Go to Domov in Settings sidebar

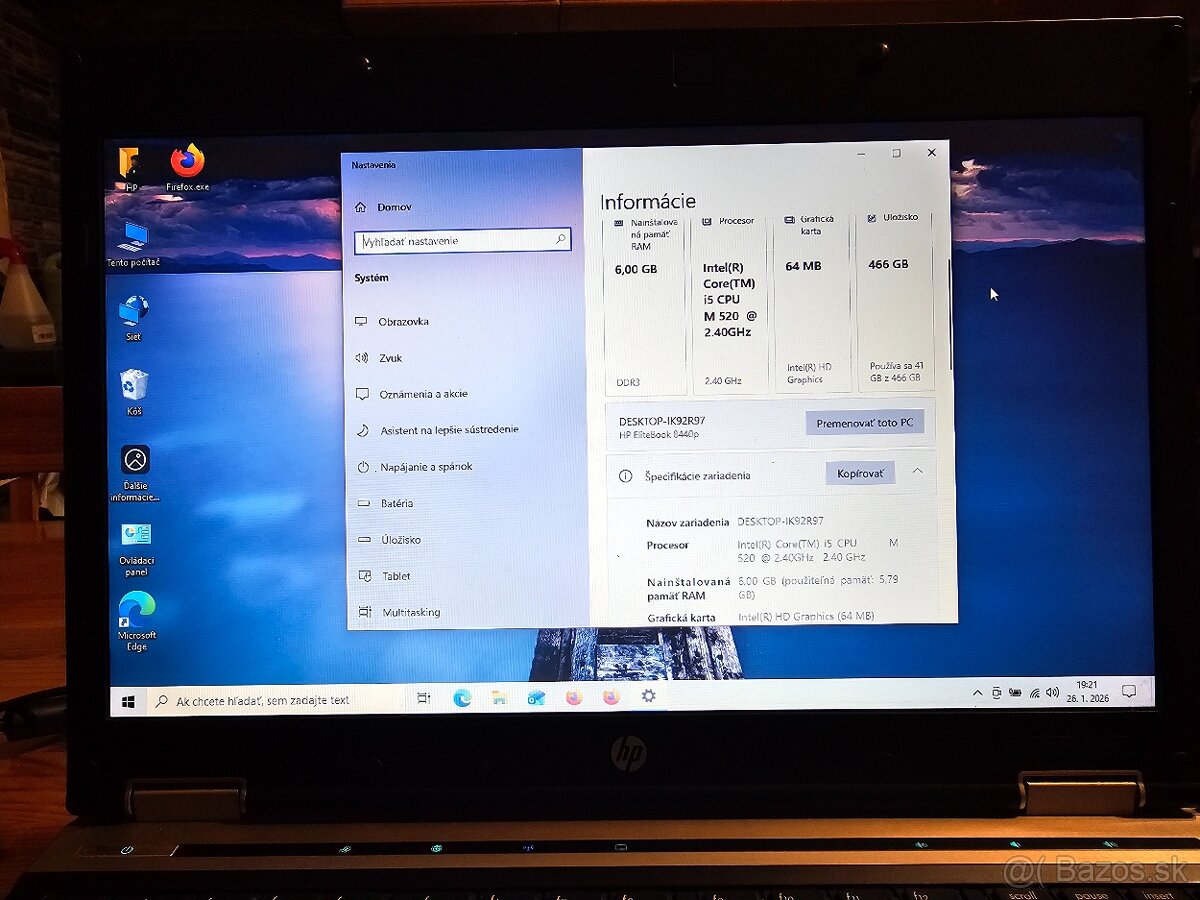[393, 207]
